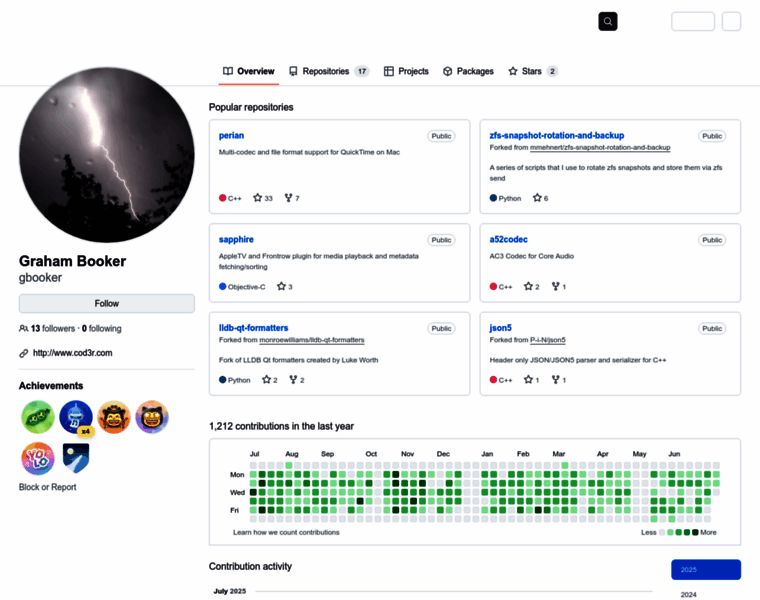
Task: Click the lightest green legend swatch
Action: tap(670, 532)
